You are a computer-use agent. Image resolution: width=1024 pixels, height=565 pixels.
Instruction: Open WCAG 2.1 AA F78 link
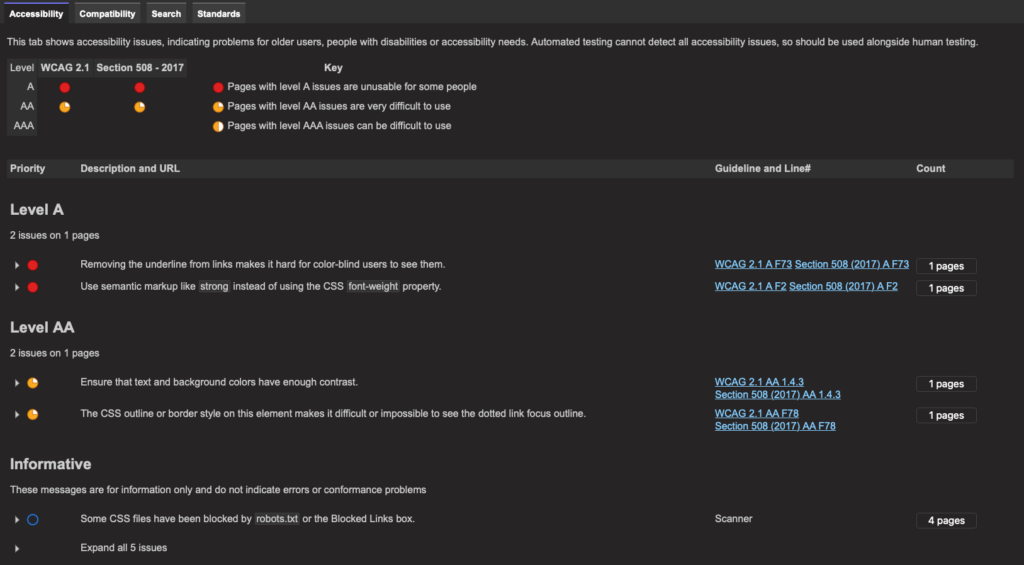point(756,413)
